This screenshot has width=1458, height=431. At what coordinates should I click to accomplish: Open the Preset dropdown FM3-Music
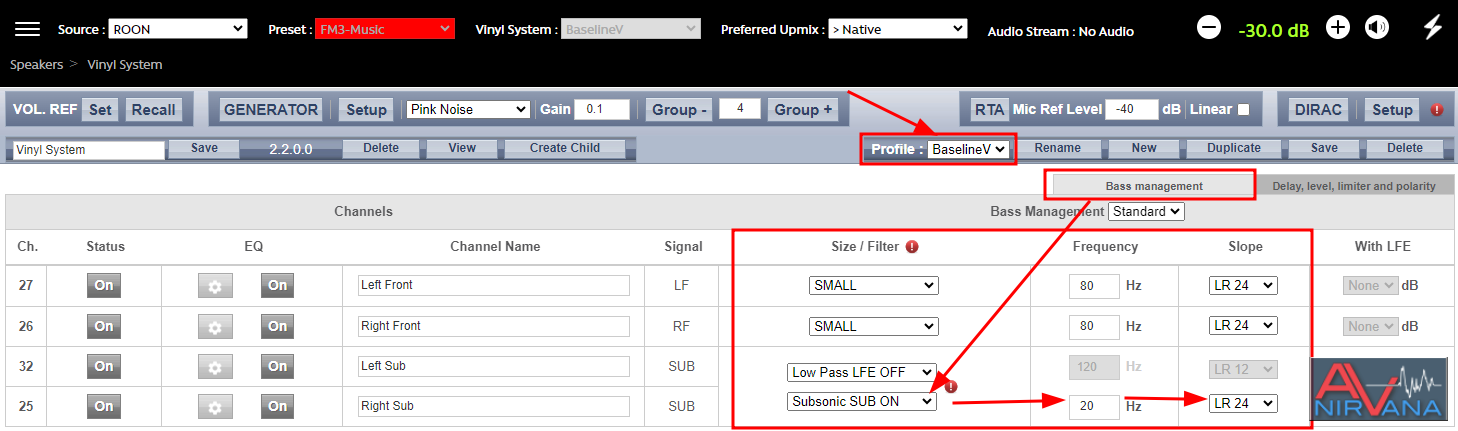point(385,29)
